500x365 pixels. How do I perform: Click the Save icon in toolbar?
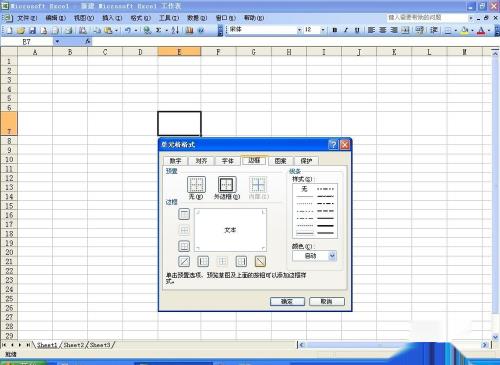pyautogui.click(x=32, y=30)
